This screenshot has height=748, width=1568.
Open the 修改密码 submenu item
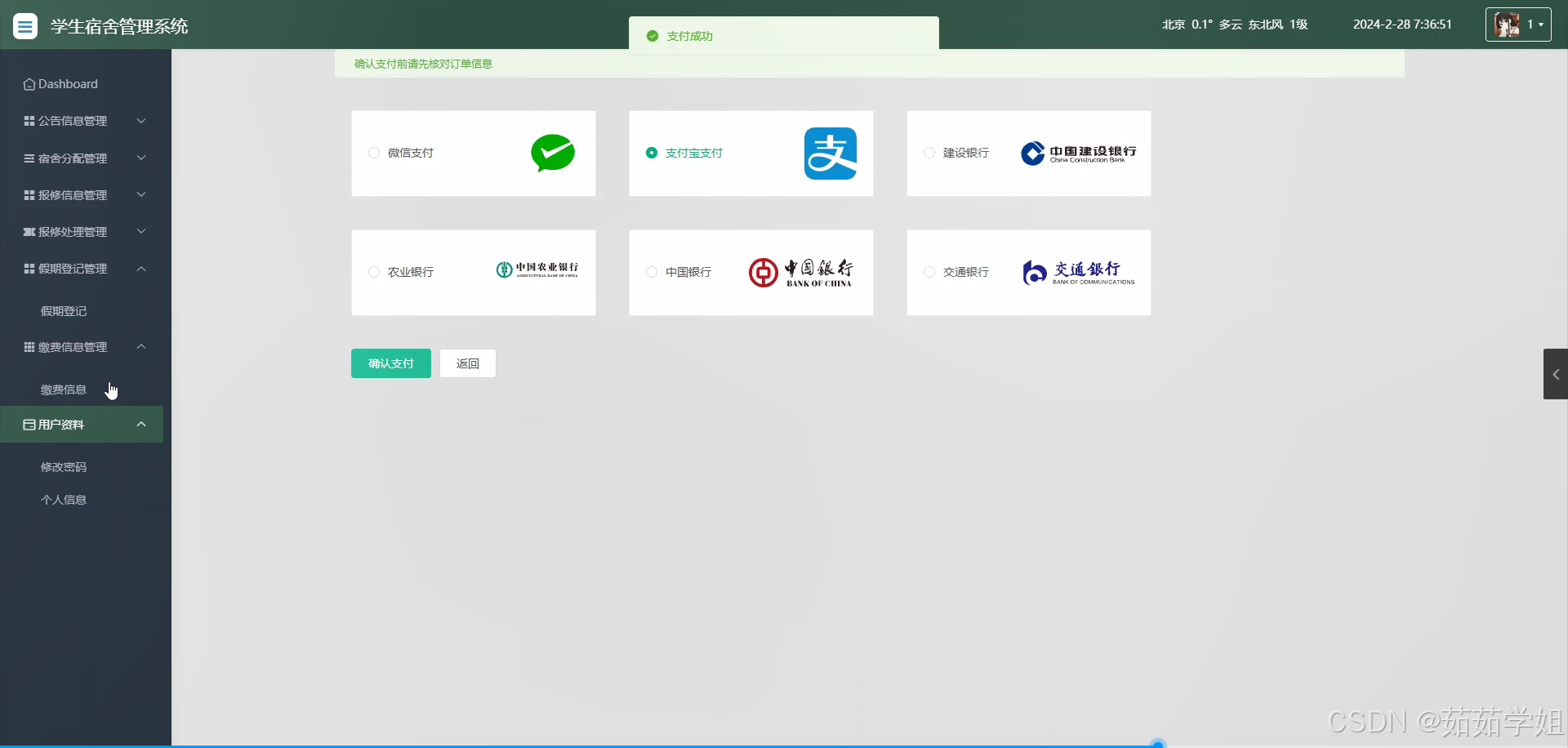pyautogui.click(x=64, y=467)
